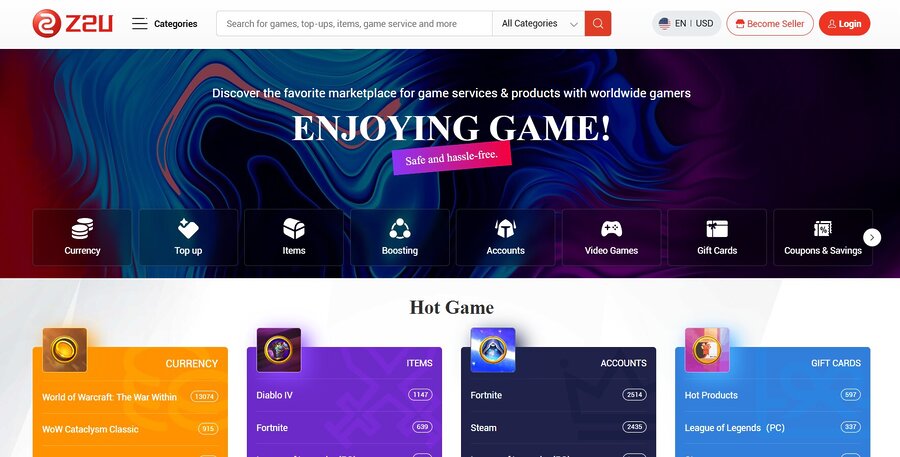Select the Video Games controller icon
The image size is (900, 457).
tap(611, 228)
